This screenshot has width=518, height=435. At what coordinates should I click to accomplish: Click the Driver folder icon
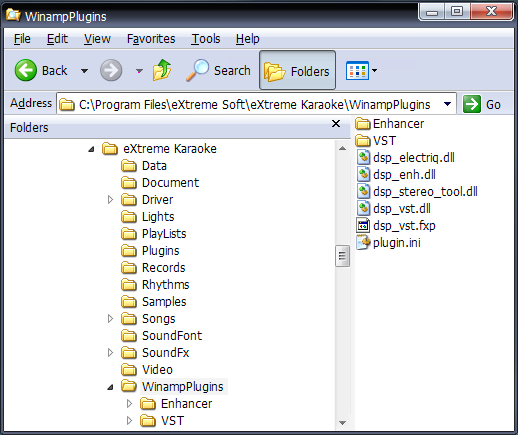click(129, 200)
